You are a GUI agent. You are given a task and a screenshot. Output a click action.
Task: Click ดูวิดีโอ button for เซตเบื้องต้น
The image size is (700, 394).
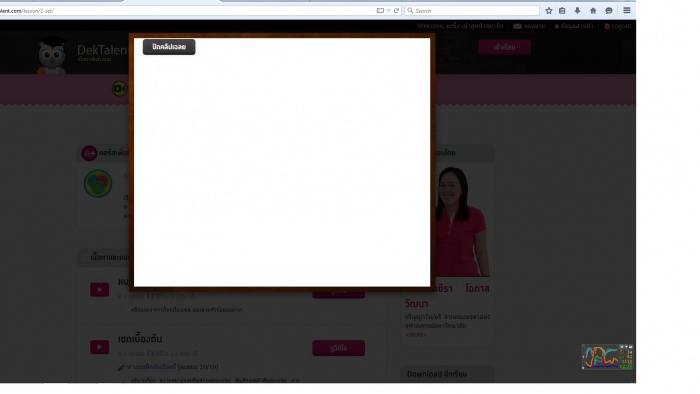click(338, 348)
